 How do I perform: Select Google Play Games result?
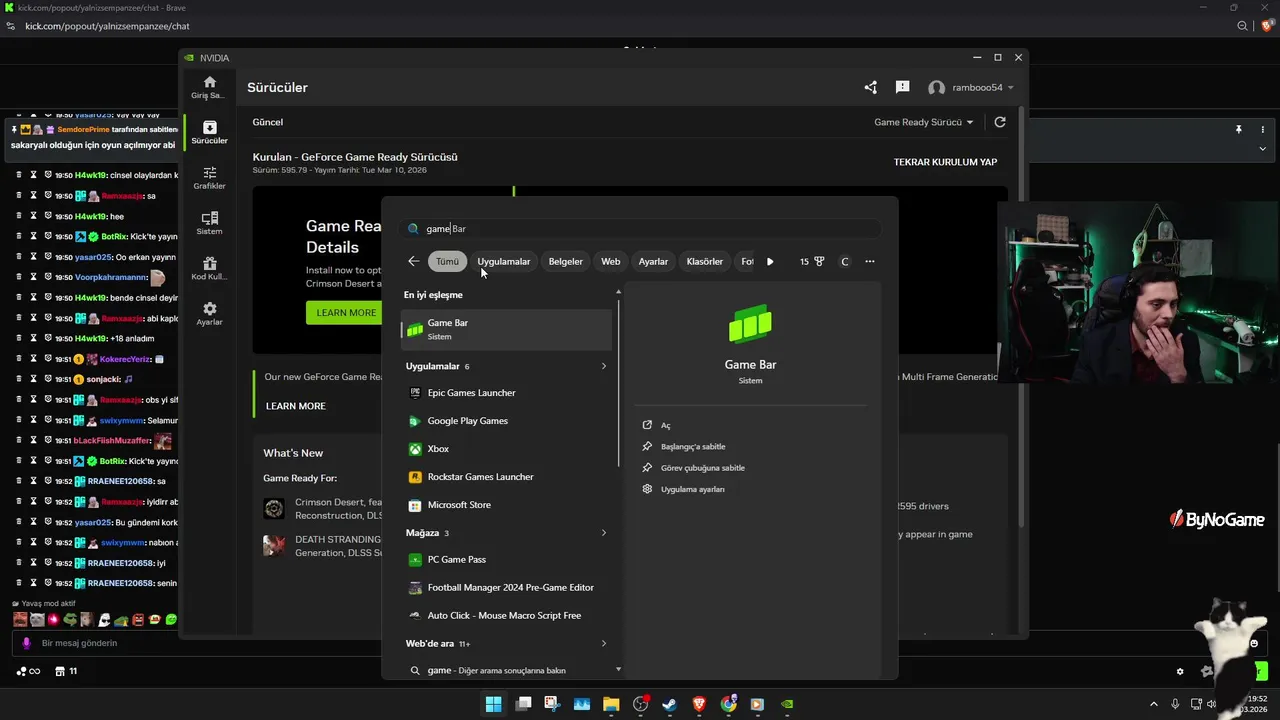coord(507,421)
